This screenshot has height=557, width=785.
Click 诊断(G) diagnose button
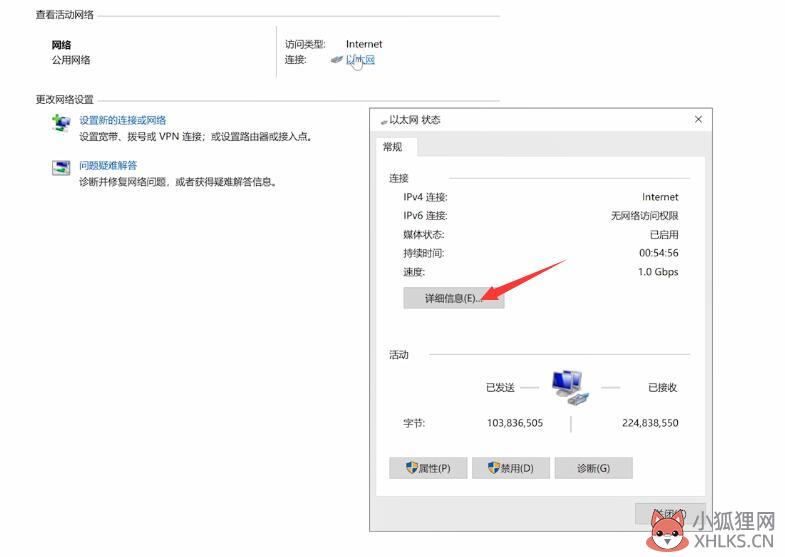point(593,468)
